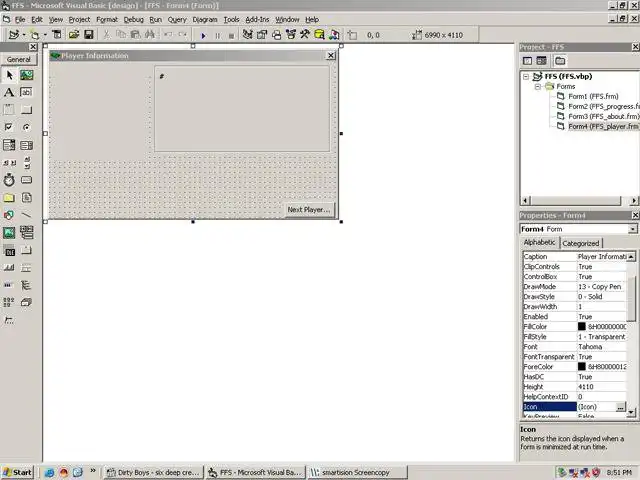
Task: Collapse the Forms folder node
Action: [538, 87]
